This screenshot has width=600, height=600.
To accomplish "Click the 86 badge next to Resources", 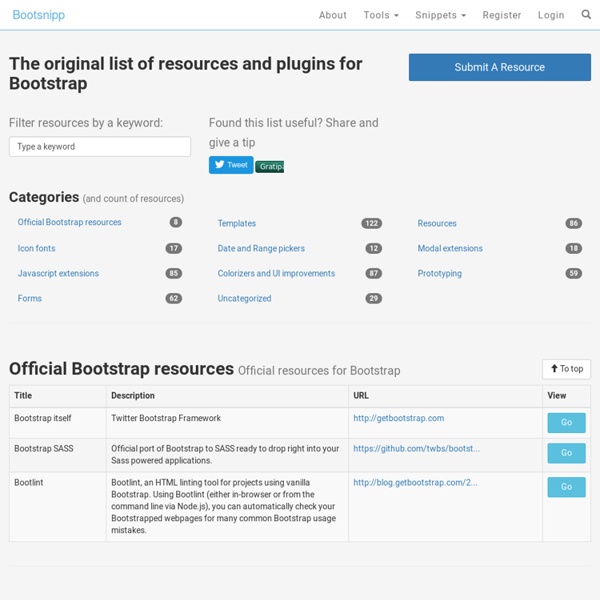I will (574, 223).
